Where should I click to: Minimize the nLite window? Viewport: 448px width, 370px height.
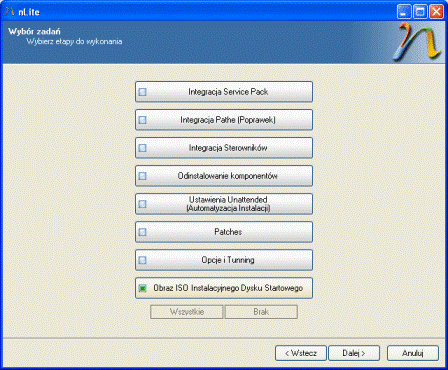pos(404,12)
